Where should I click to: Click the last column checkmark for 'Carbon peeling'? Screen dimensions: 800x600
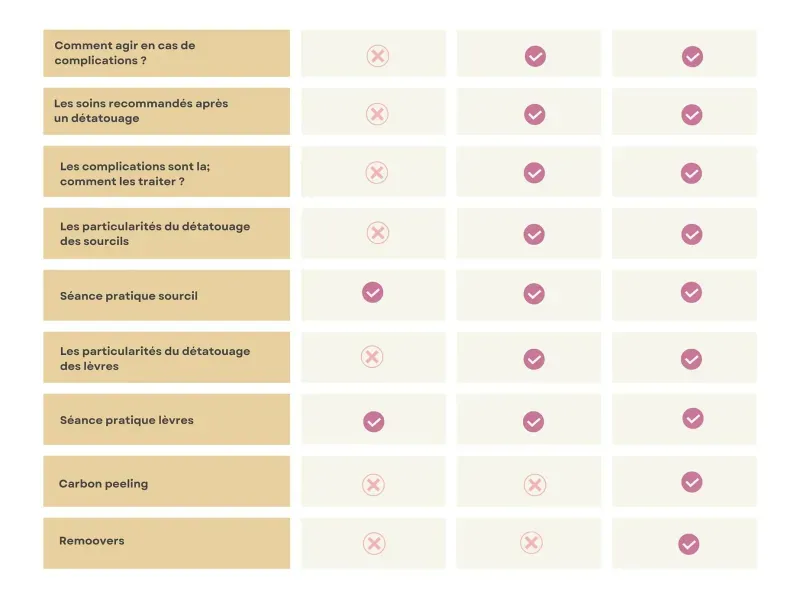(x=692, y=482)
